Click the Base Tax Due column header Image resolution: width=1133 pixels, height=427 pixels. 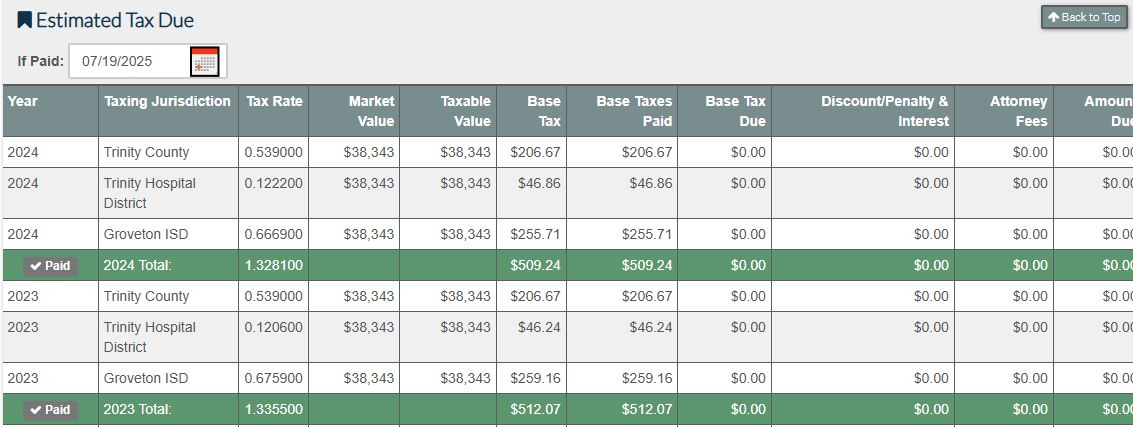[735, 111]
